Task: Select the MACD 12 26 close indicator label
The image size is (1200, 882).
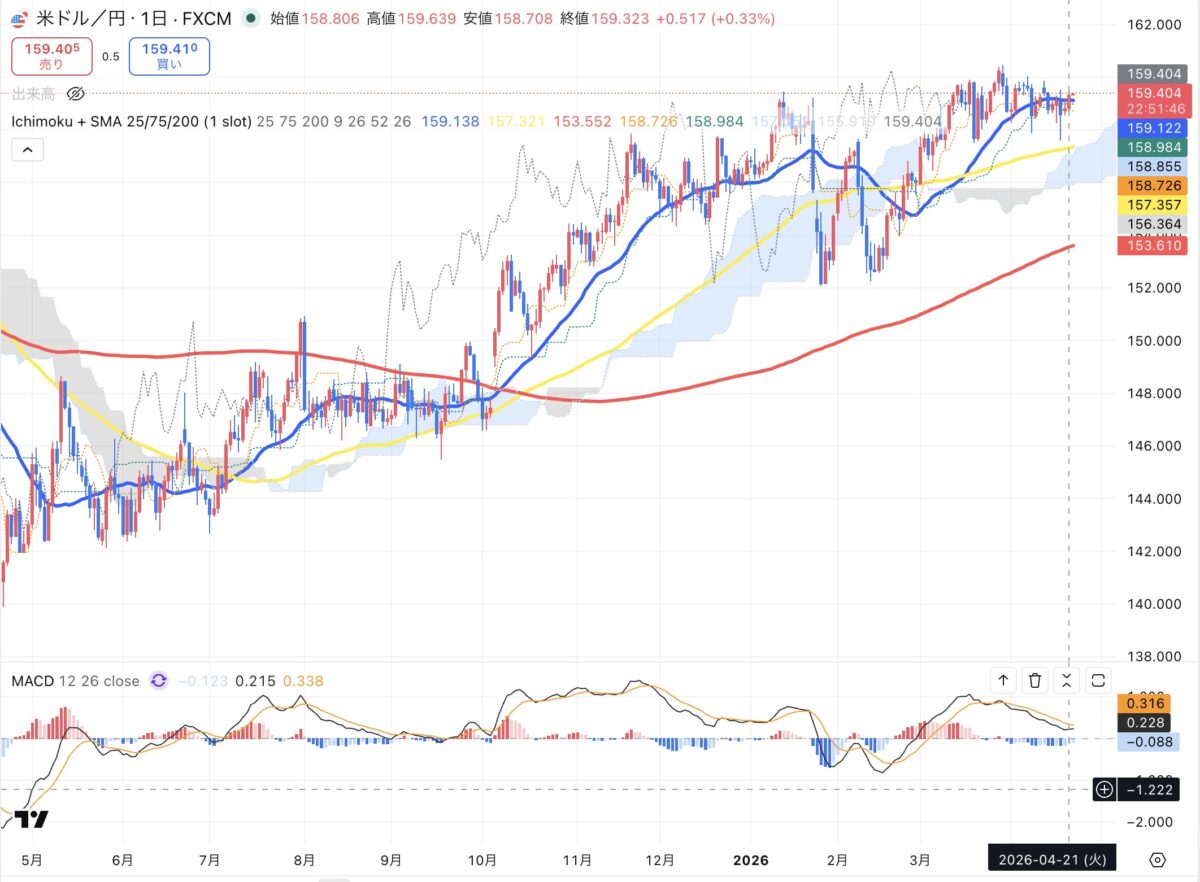Action: click(75, 681)
